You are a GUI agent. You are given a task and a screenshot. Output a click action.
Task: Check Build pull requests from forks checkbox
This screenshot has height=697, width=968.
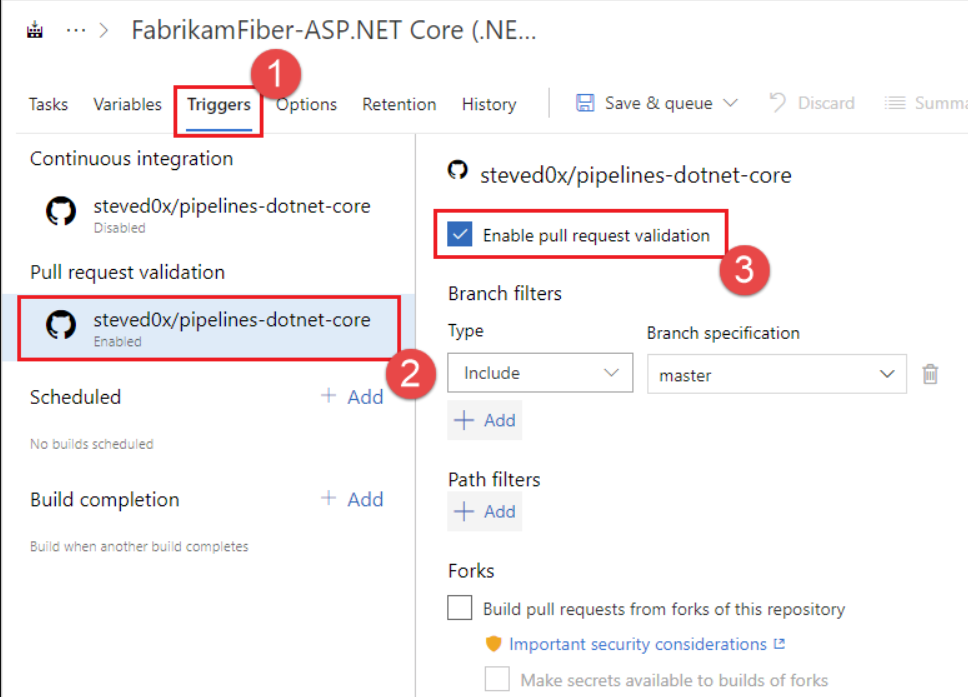click(460, 608)
